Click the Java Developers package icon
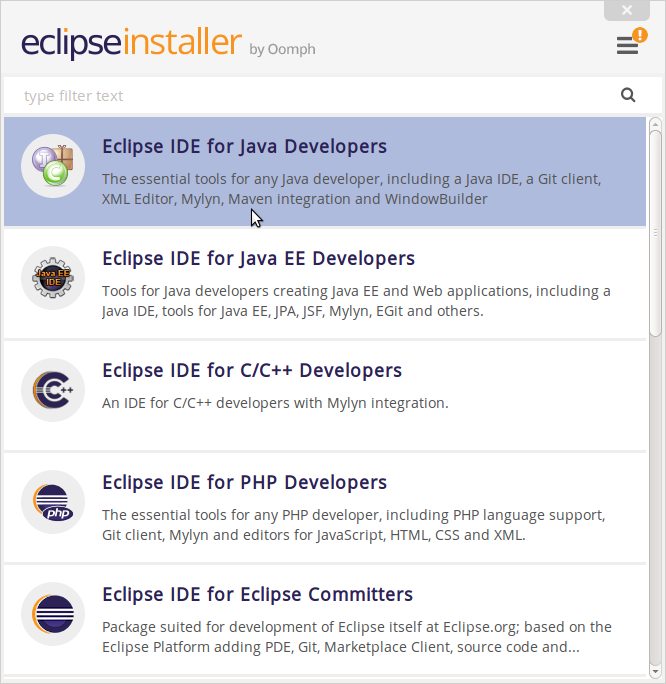Viewport: 666px width, 684px height. 53,166
